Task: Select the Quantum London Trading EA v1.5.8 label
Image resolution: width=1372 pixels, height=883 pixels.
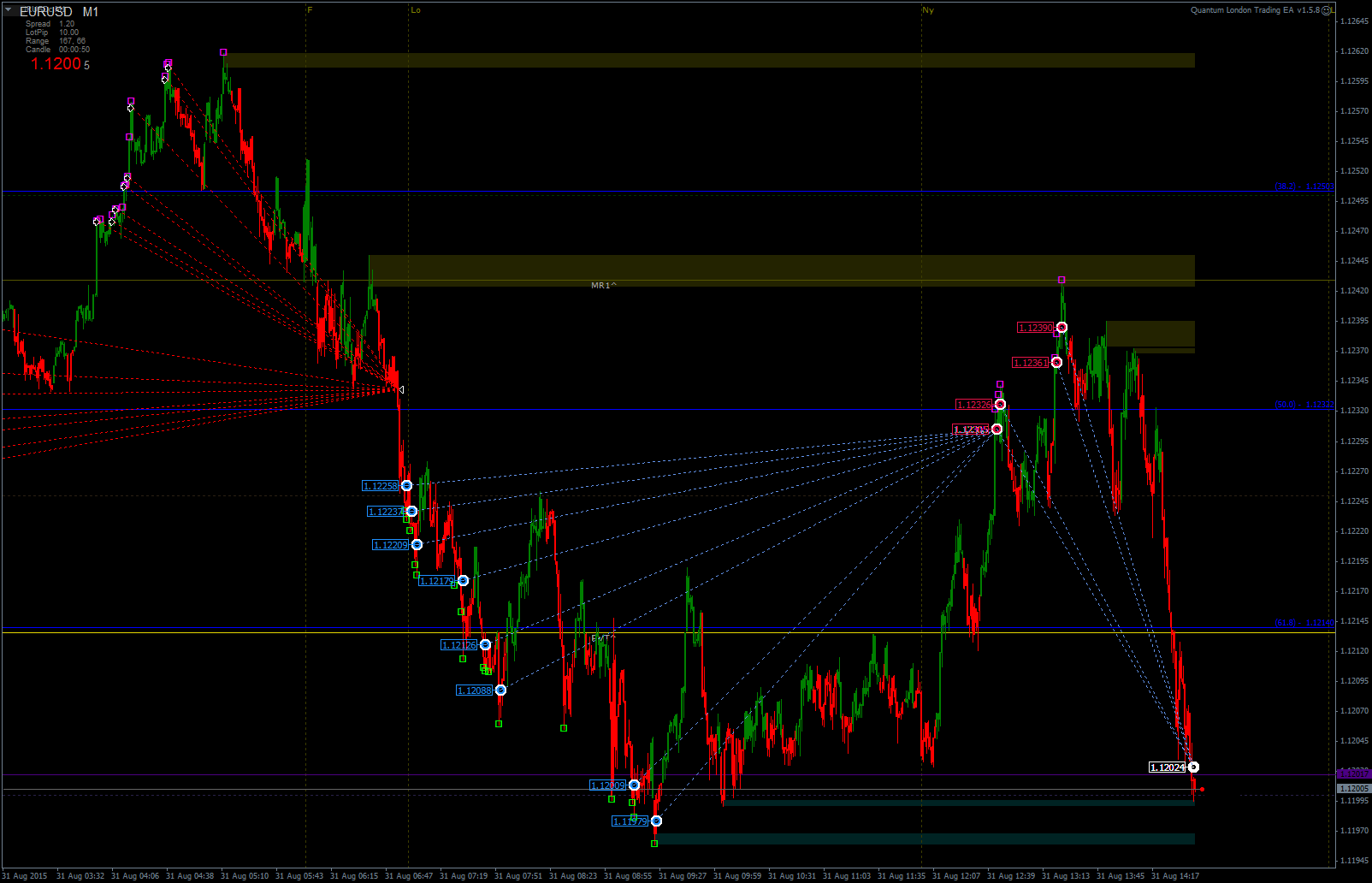Action: click(x=1255, y=10)
